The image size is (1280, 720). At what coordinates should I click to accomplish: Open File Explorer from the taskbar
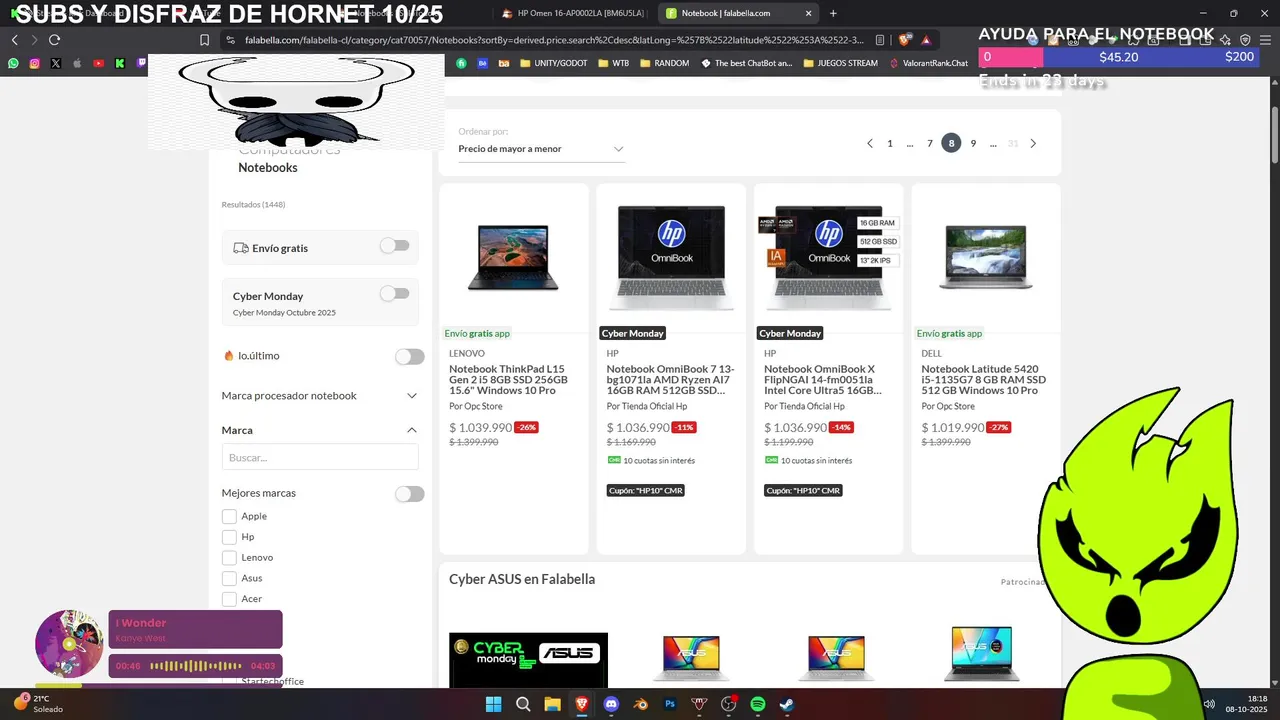pyautogui.click(x=552, y=704)
